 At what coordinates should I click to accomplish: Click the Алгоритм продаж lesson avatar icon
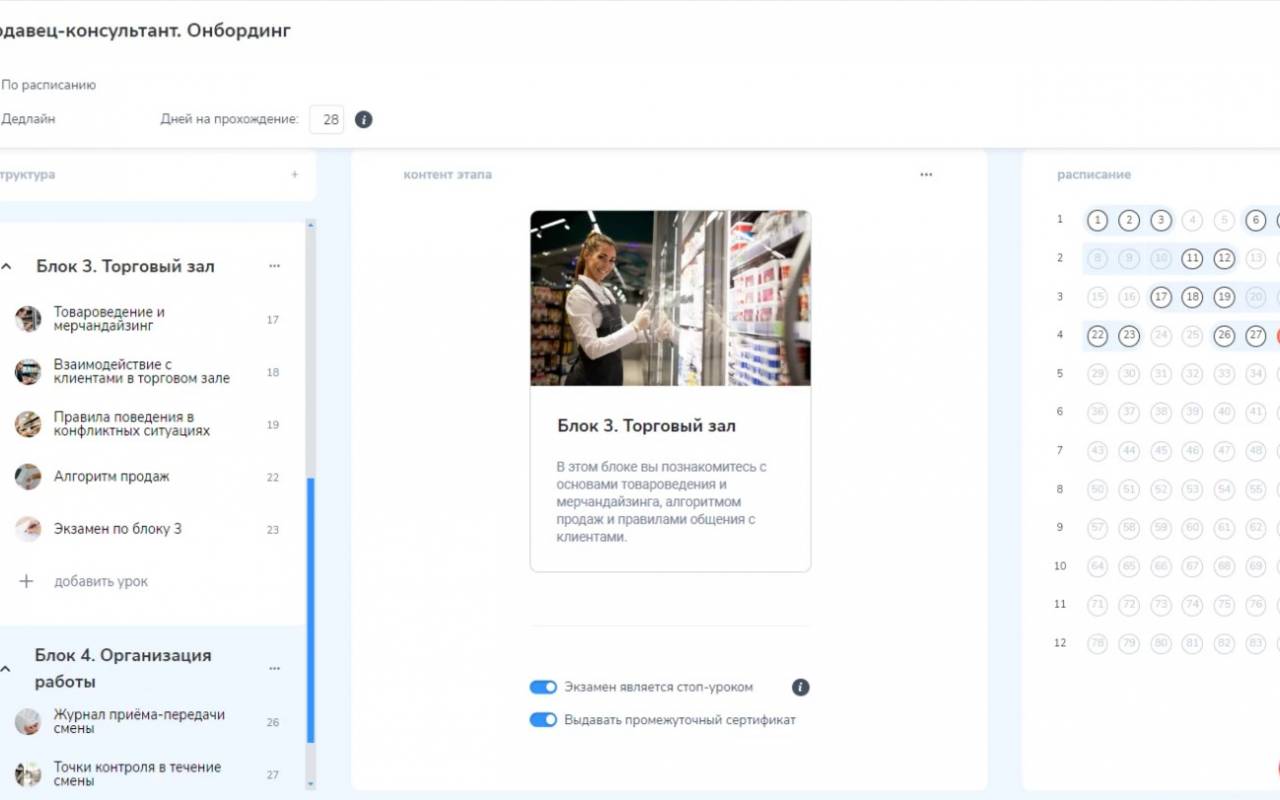pos(28,477)
